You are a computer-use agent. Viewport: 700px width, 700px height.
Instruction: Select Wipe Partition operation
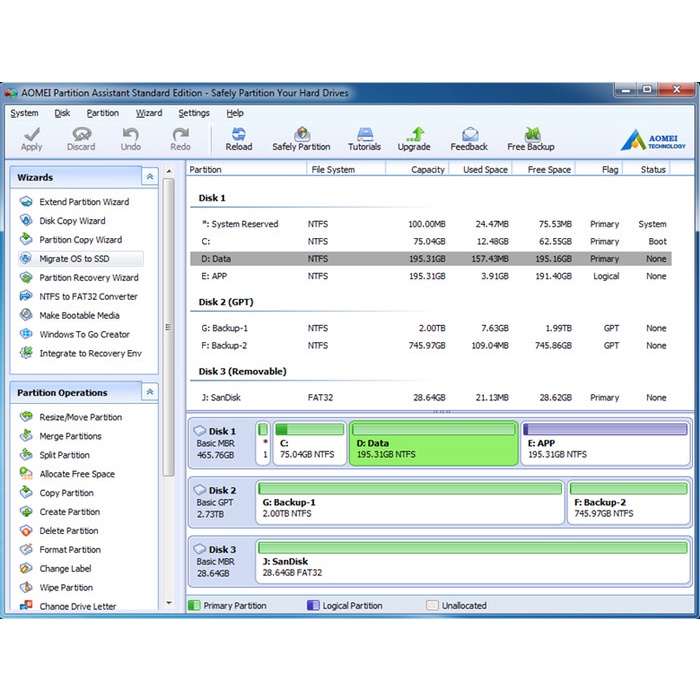[66, 588]
